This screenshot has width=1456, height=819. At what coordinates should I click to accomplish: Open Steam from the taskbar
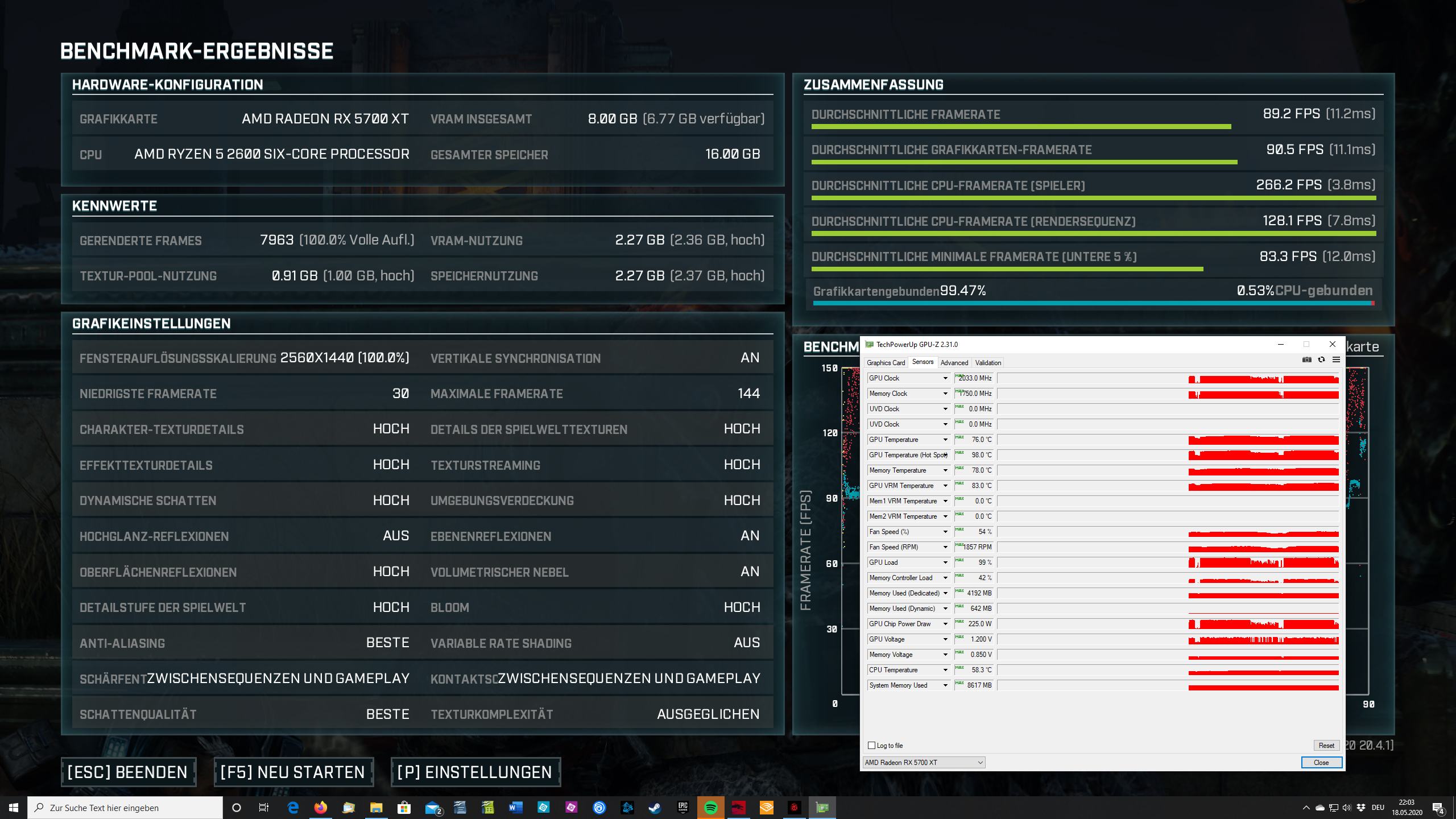(x=655, y=808)
